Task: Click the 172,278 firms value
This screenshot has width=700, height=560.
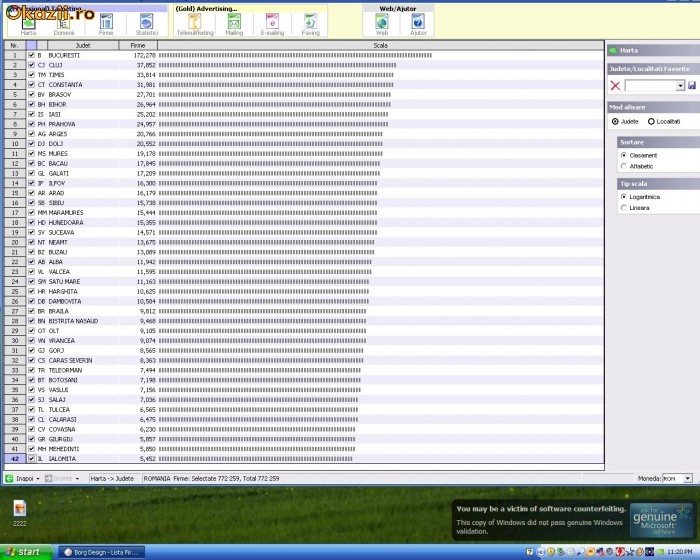Action: click(x=145, y=55)
